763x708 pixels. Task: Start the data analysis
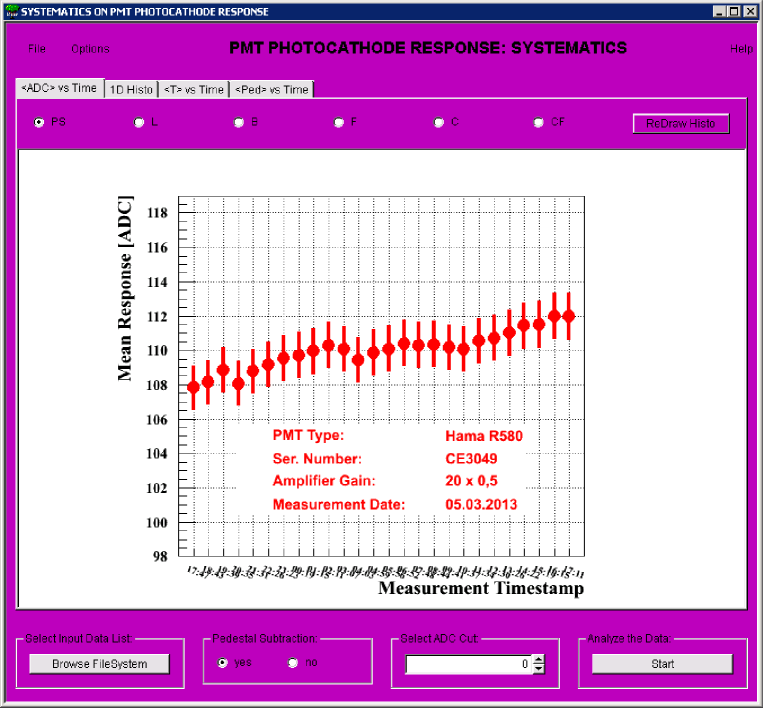tap(662, 664)
